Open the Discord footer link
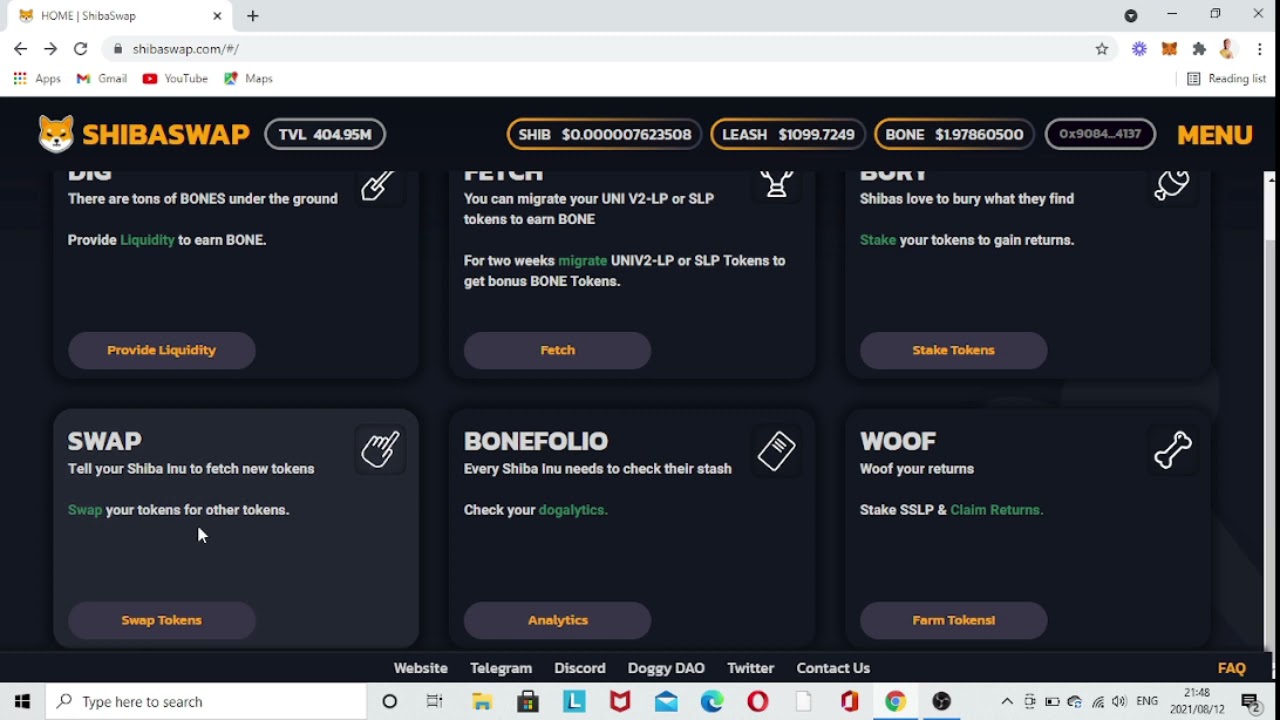 click(580, 668)
